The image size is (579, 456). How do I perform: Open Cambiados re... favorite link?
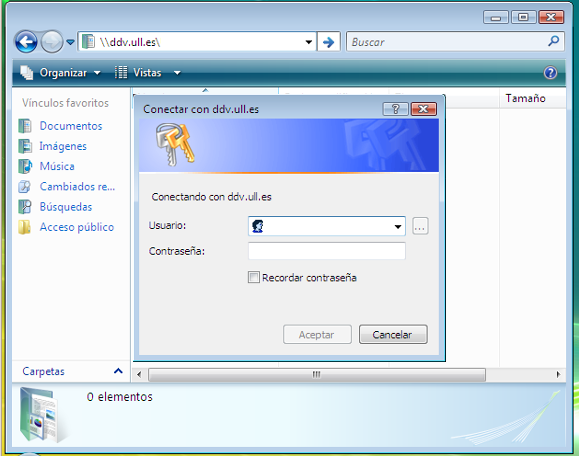[x=77, y=186]
